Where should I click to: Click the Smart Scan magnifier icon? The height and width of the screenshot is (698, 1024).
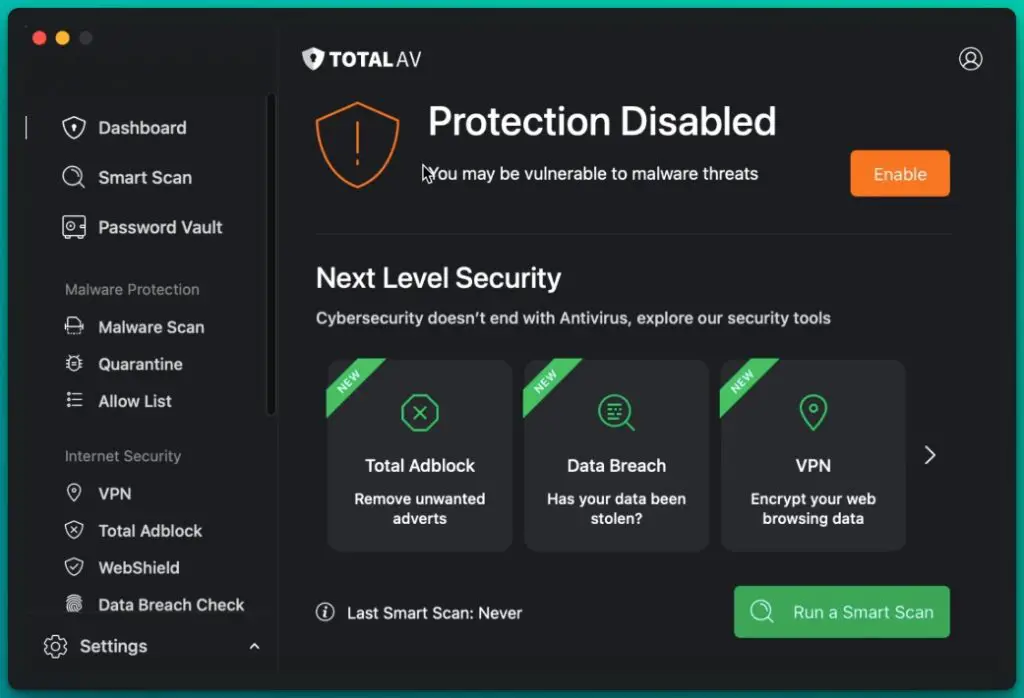(73, 178)
